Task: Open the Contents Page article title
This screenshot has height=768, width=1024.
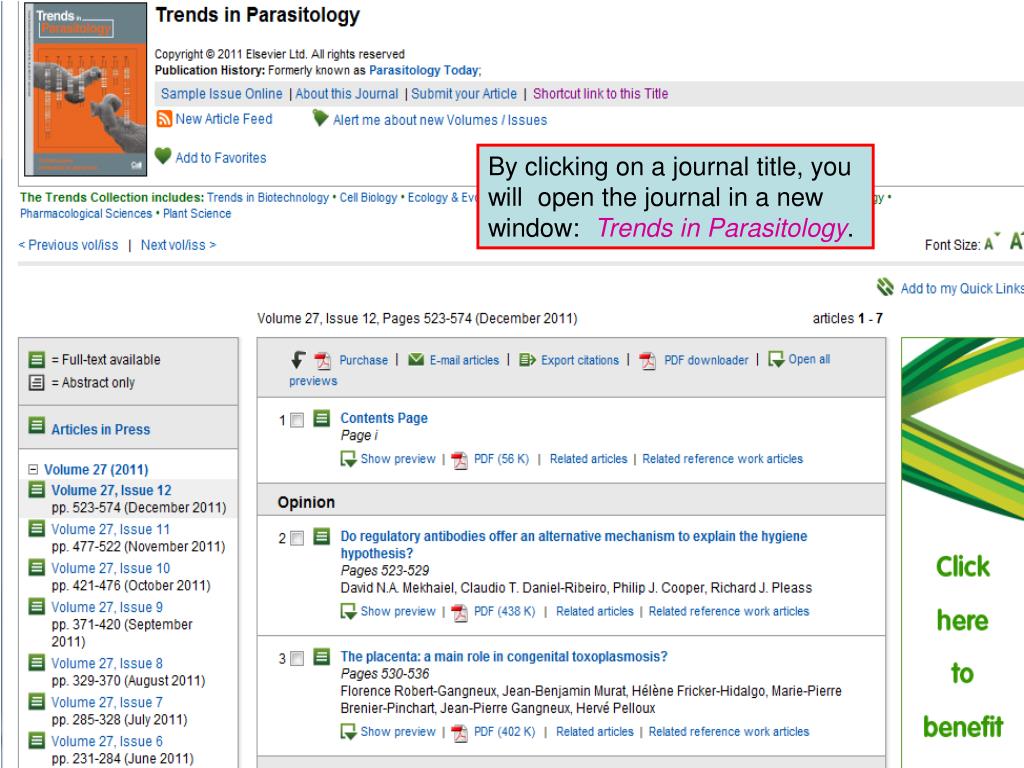Action: tap(384, 418)
